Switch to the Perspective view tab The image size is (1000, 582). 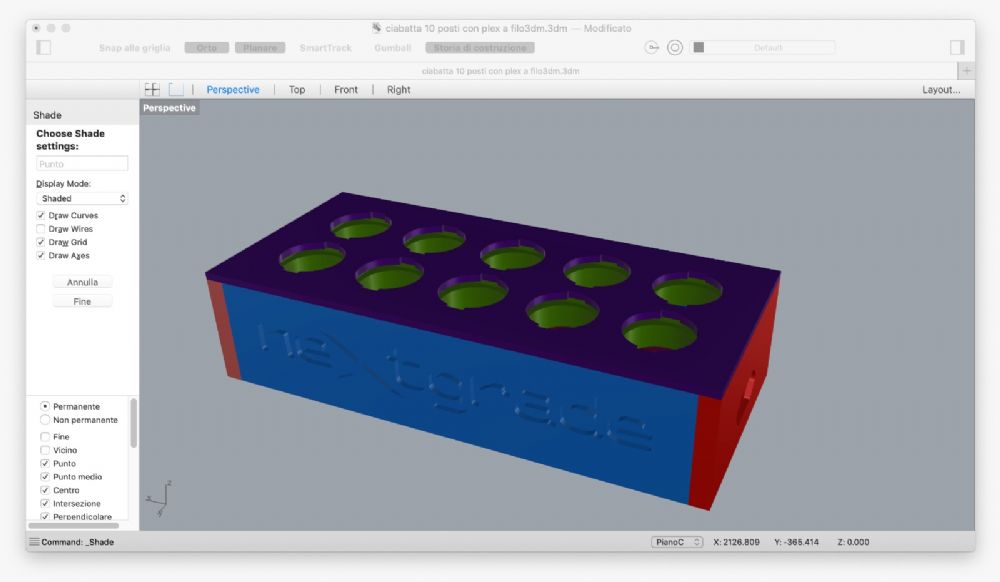(233, 90)
